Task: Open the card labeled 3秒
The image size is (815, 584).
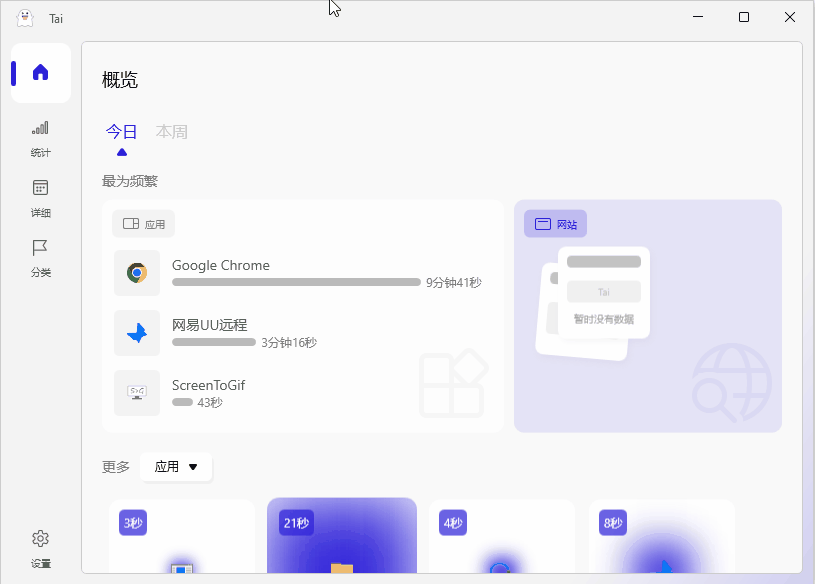Action: tap(182, 536)
